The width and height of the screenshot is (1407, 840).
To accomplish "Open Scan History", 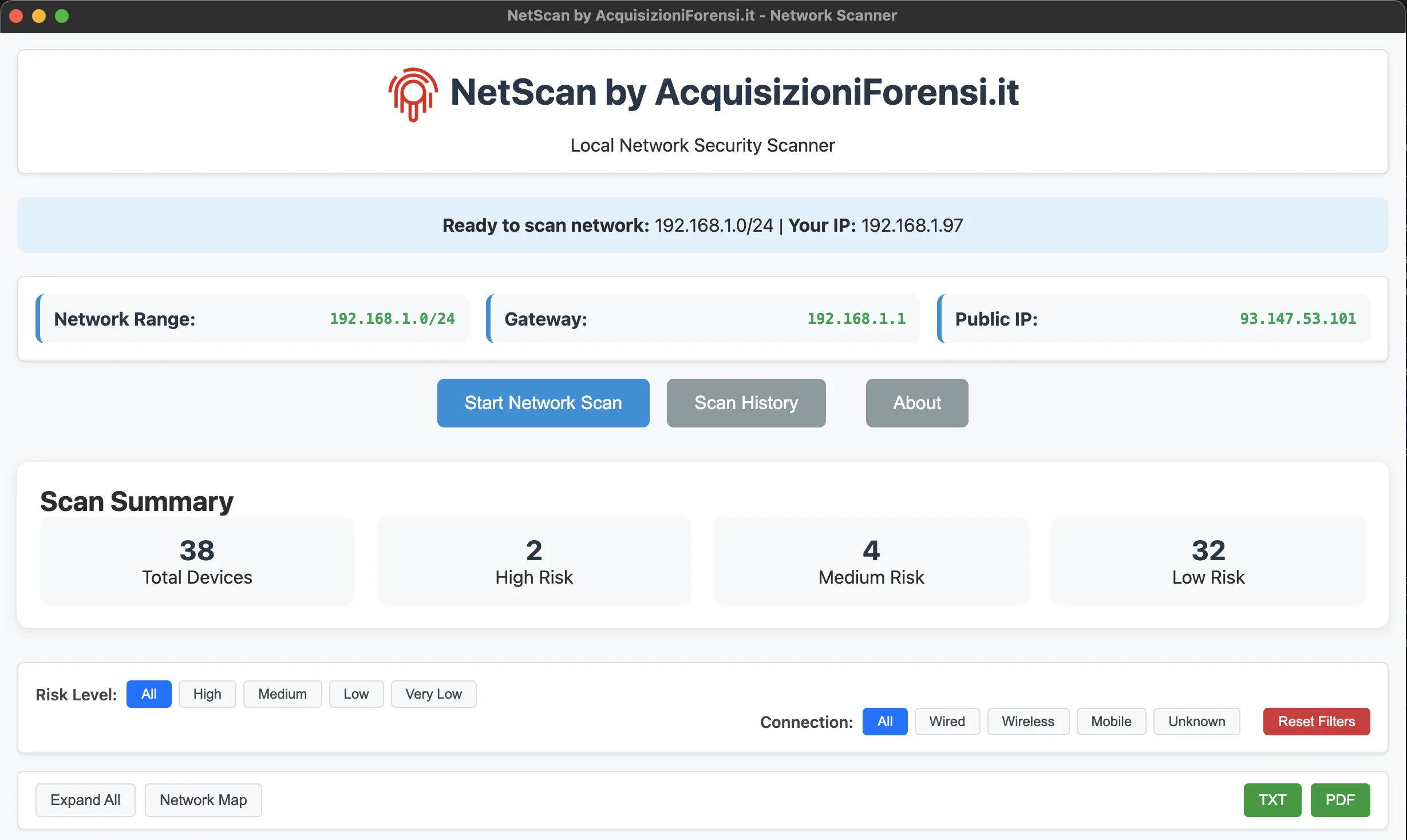I will pyautogui.click(x=746, y=403).
